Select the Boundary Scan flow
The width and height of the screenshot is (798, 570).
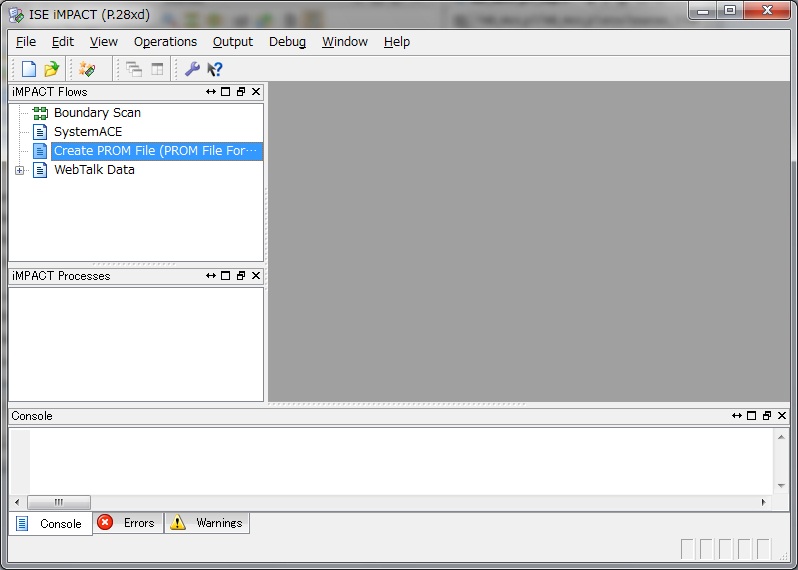pyautogui.click(x=97, y=113)
